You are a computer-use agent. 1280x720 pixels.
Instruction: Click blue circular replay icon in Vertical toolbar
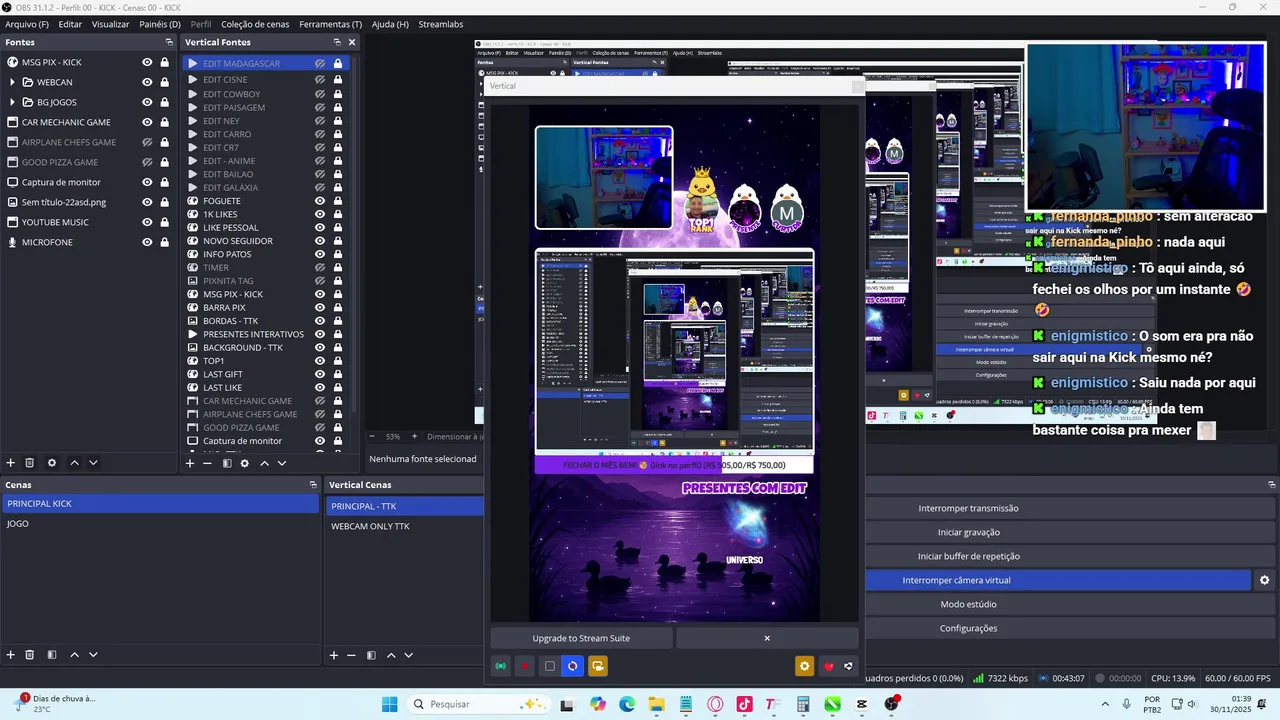(572, 666)
